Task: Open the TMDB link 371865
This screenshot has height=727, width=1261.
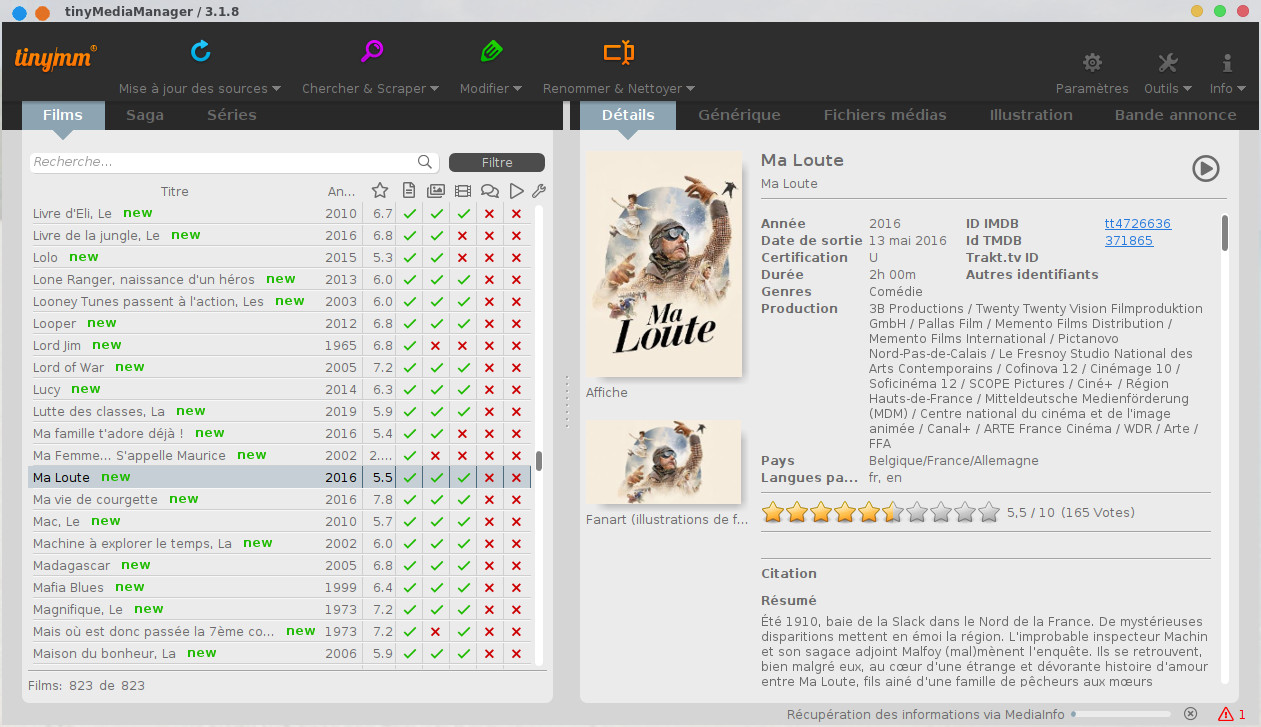Action: click(1129, 241)
